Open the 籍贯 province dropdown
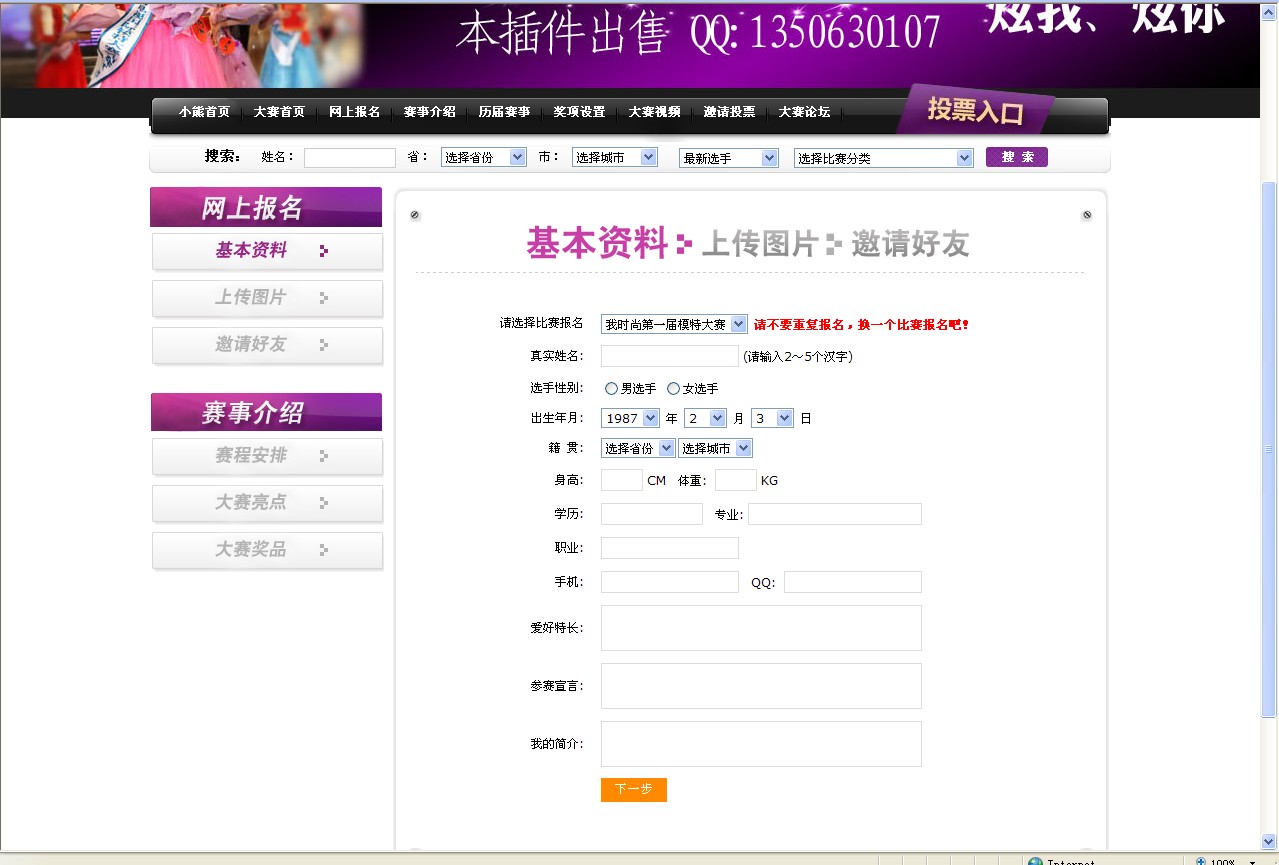 pos(638,448)
